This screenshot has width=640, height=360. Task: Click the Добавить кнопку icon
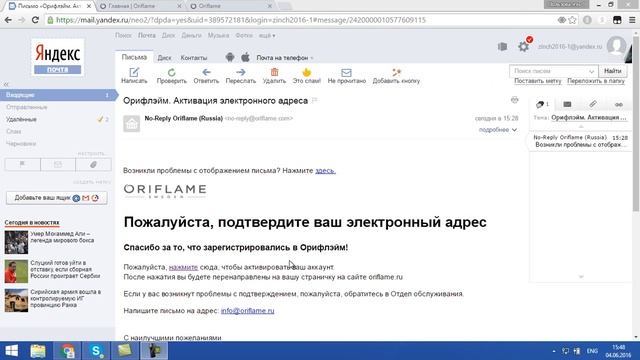click(396, 72)
